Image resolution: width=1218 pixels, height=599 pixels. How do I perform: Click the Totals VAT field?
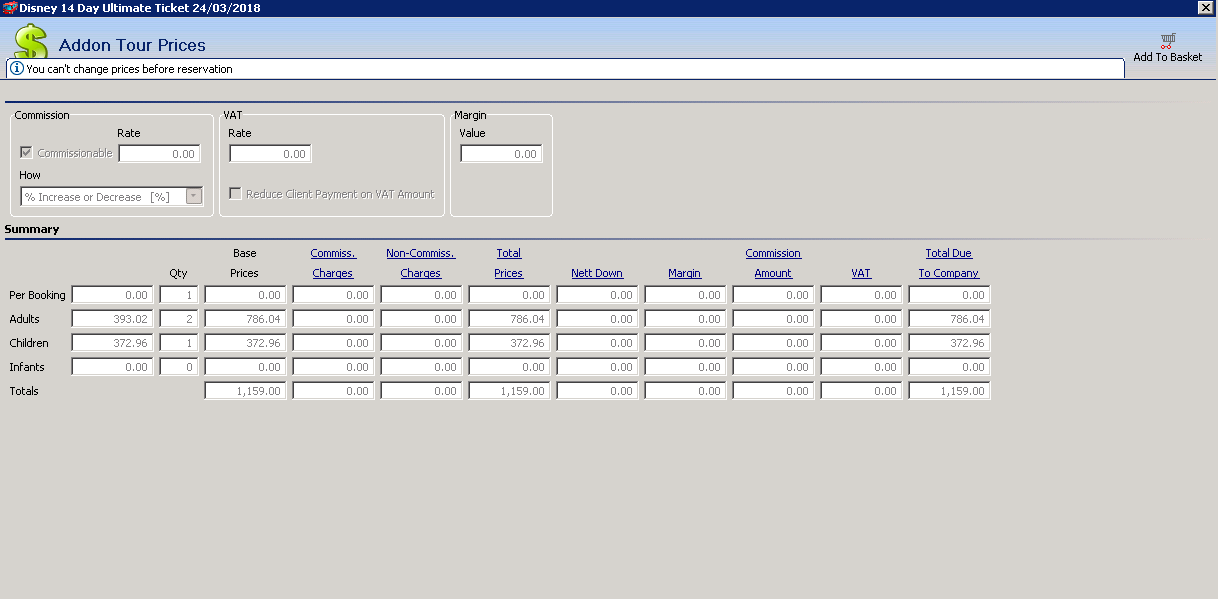(x=861, y=391)
